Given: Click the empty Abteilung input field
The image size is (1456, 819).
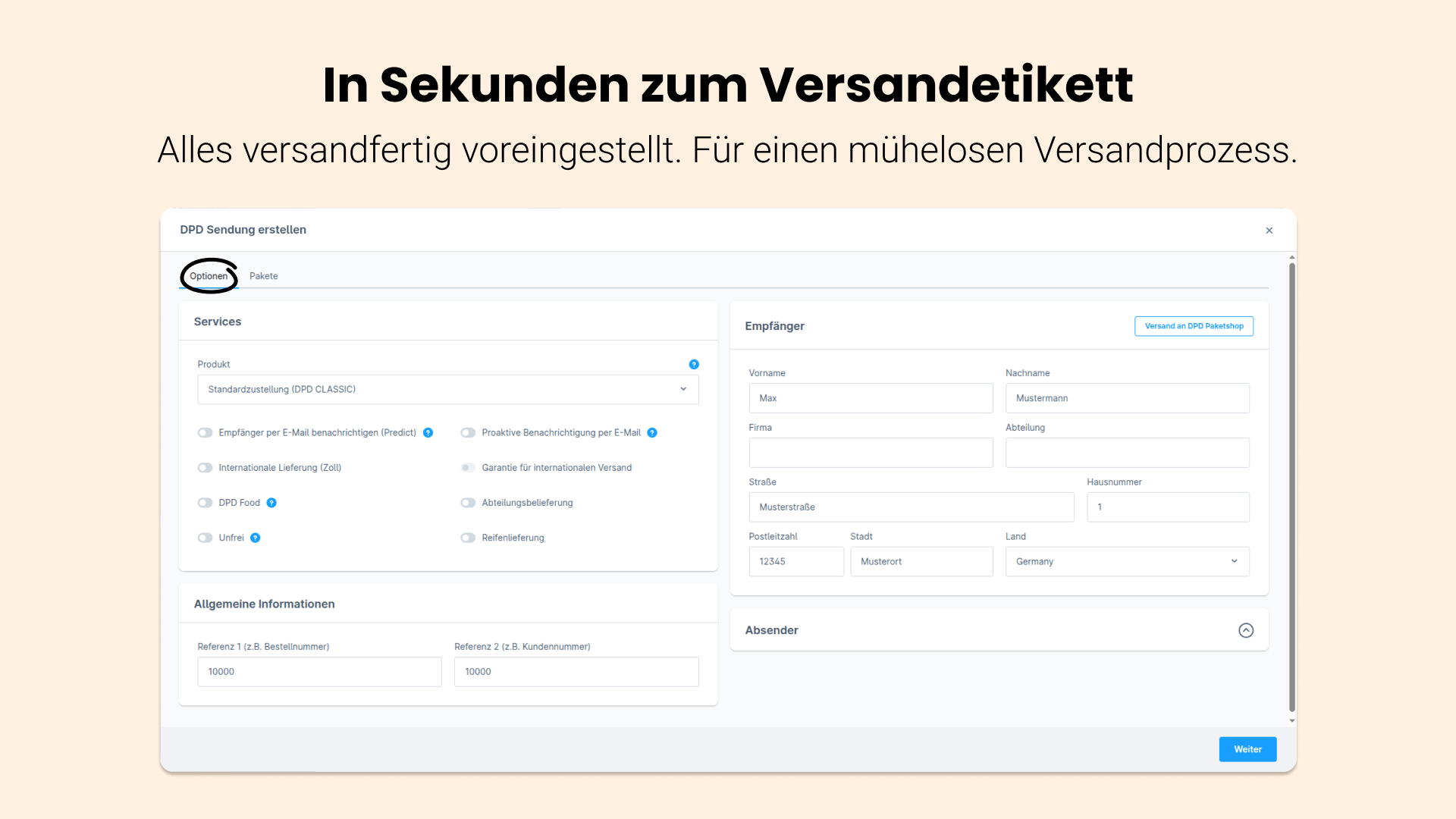Looking at the screenshot, I should (x=1127, y=453).
